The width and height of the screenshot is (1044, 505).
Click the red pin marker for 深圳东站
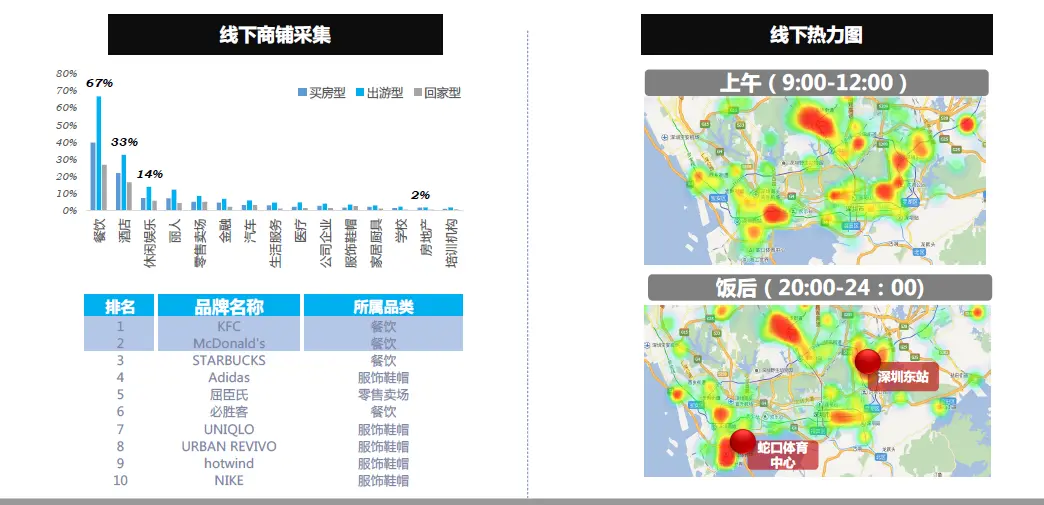868,361
